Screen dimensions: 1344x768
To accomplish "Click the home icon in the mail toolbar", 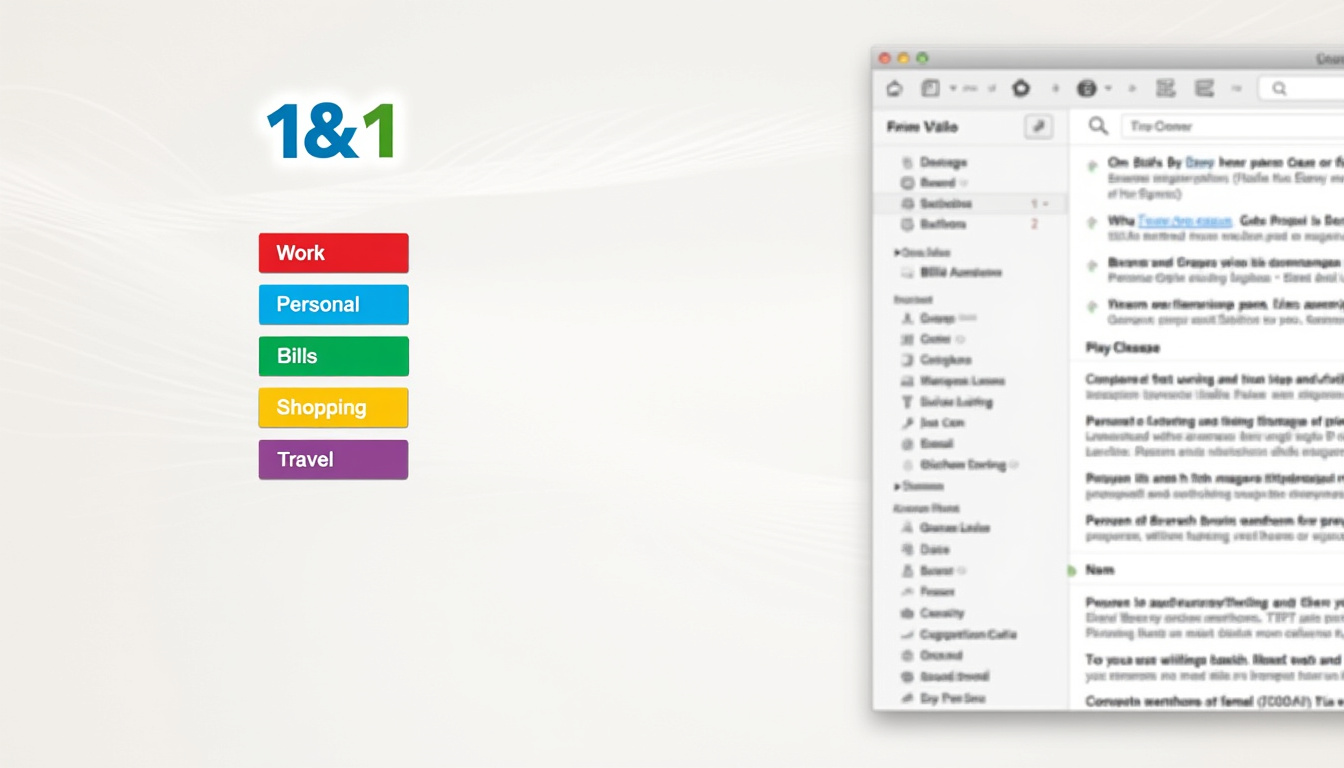I will click(x=895, y=89).
